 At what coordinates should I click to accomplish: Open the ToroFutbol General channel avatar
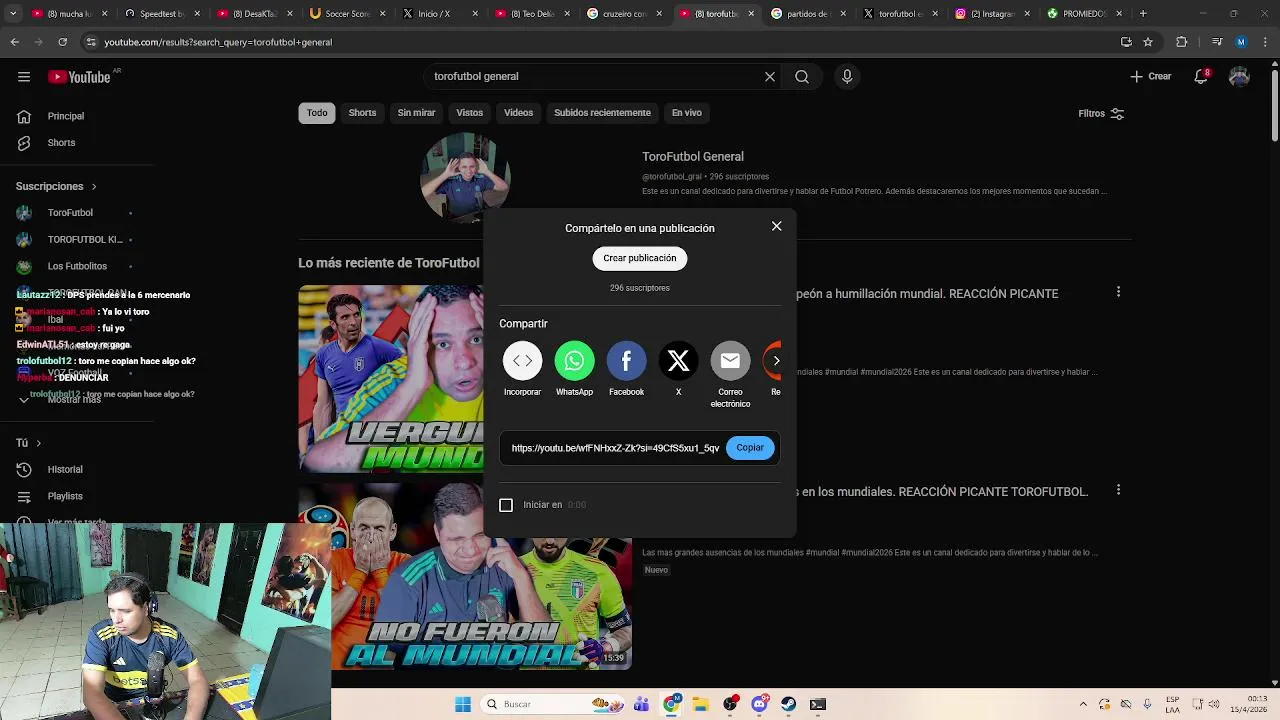click(466, 178)
